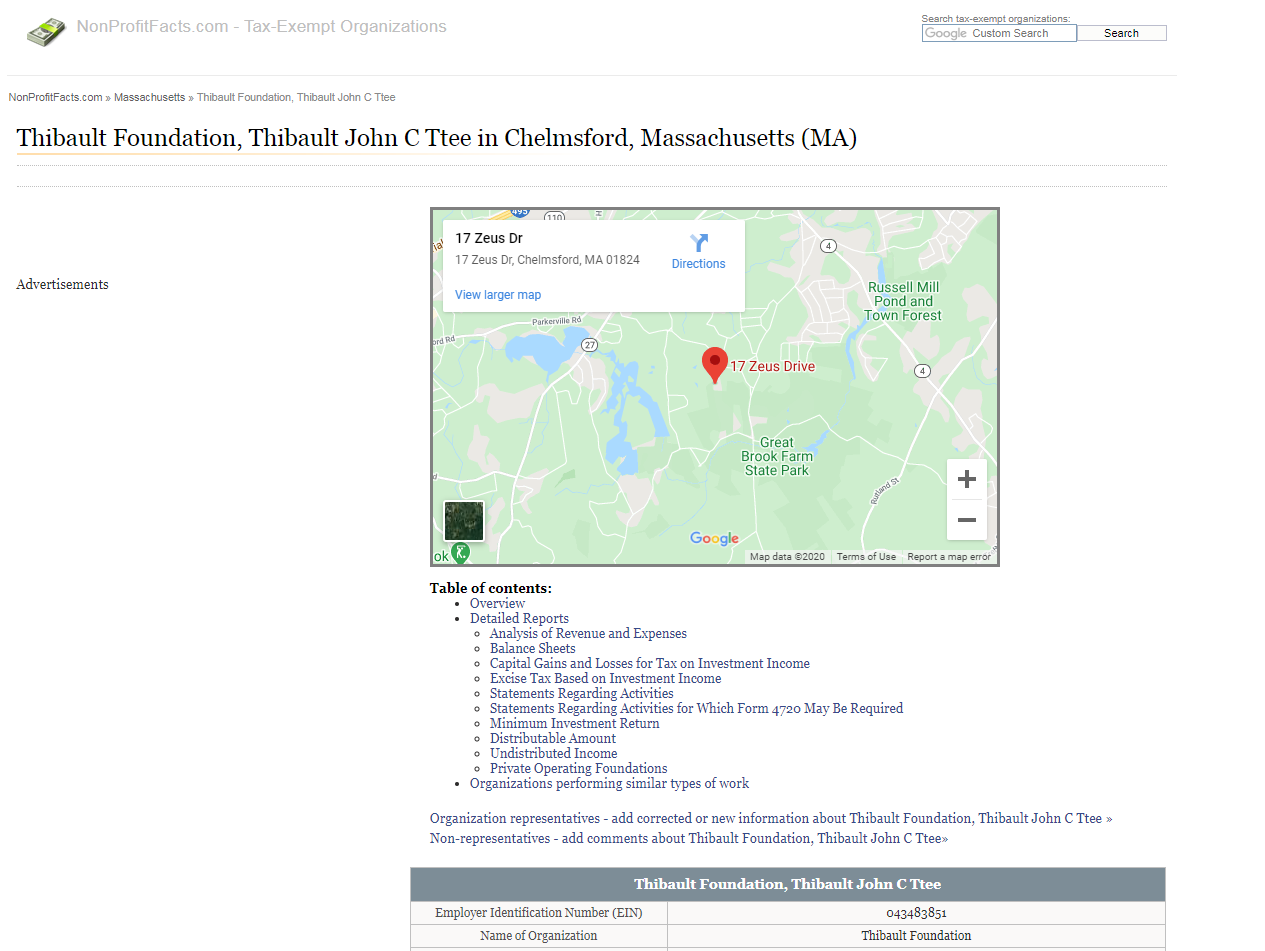Jump to Overview section
Screen dimensions: 1265x951
click(497, 603)
